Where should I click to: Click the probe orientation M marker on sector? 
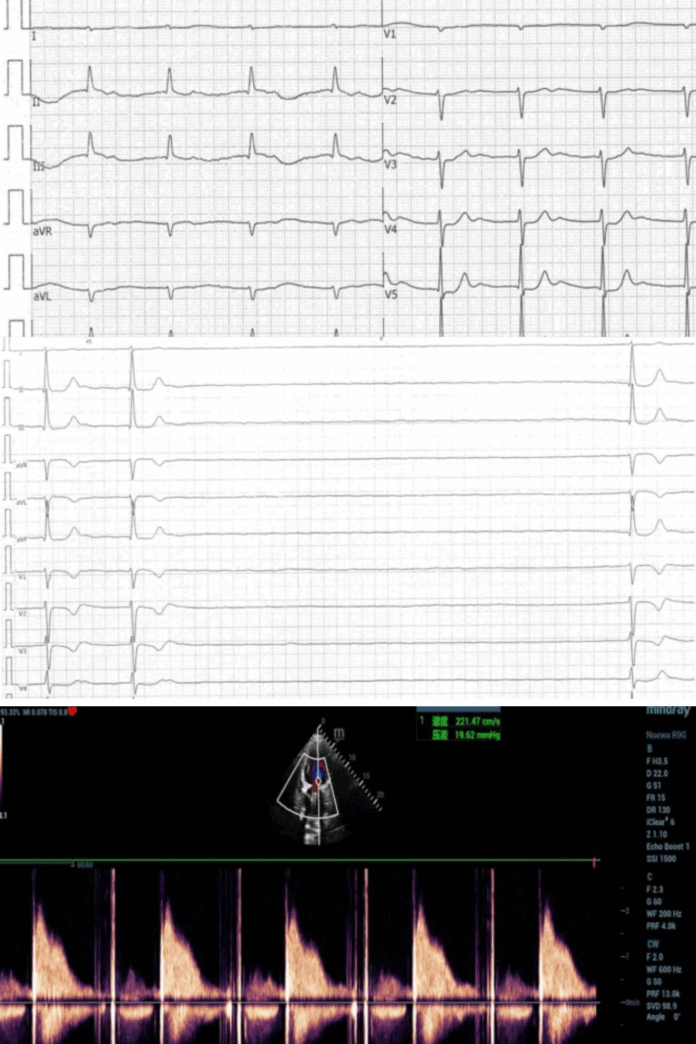(x=338, y=734)
